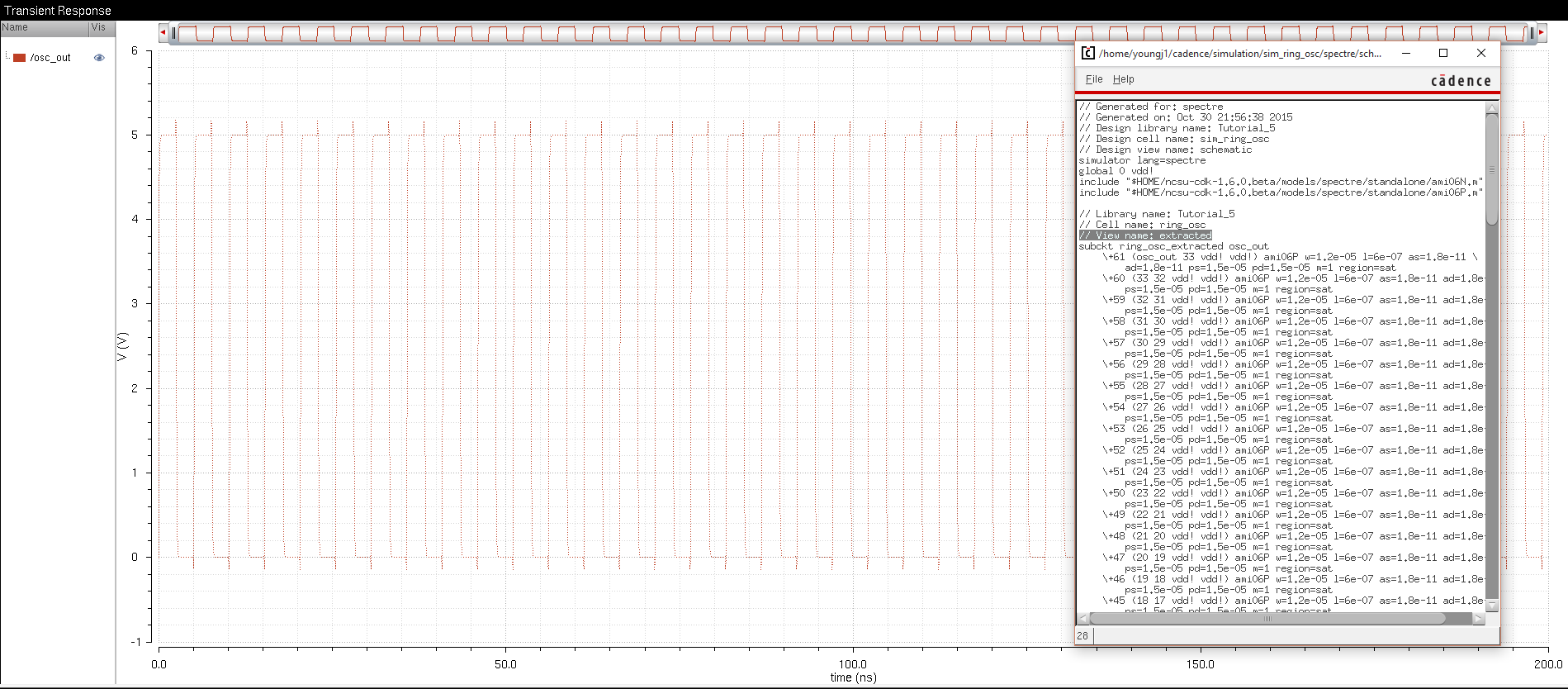The width and height of the screenshot is (1568, 689).
Task: Click the right red arrow of waveform overview
Action: (1541, 32)
